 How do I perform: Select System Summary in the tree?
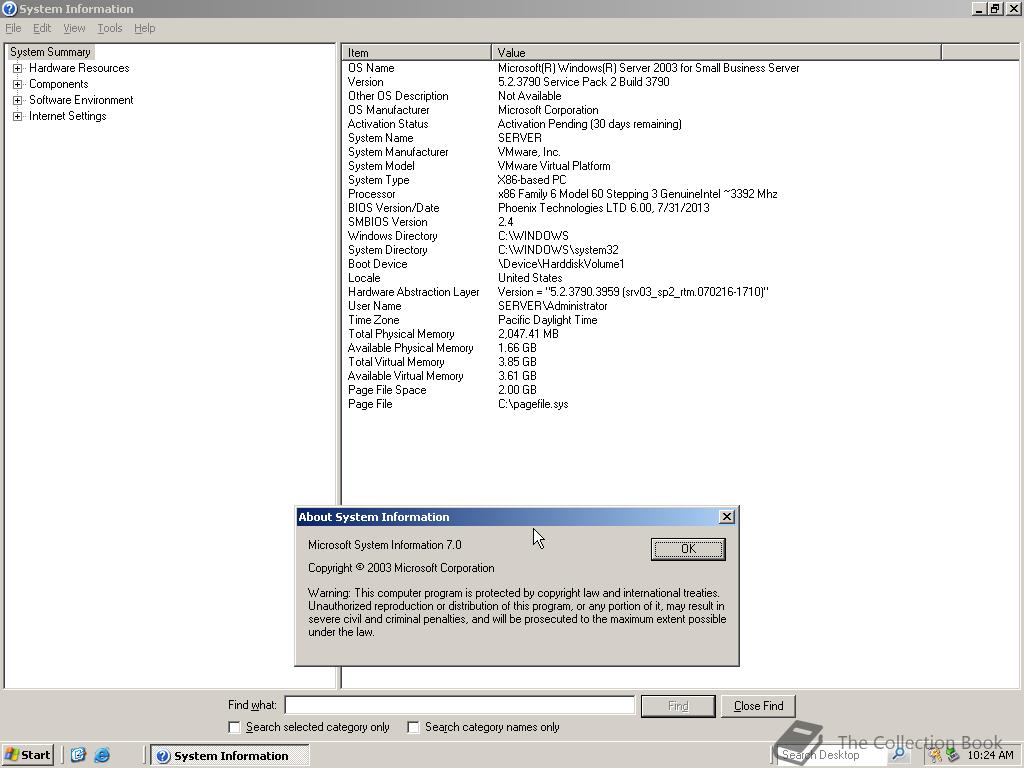(50, 52)
